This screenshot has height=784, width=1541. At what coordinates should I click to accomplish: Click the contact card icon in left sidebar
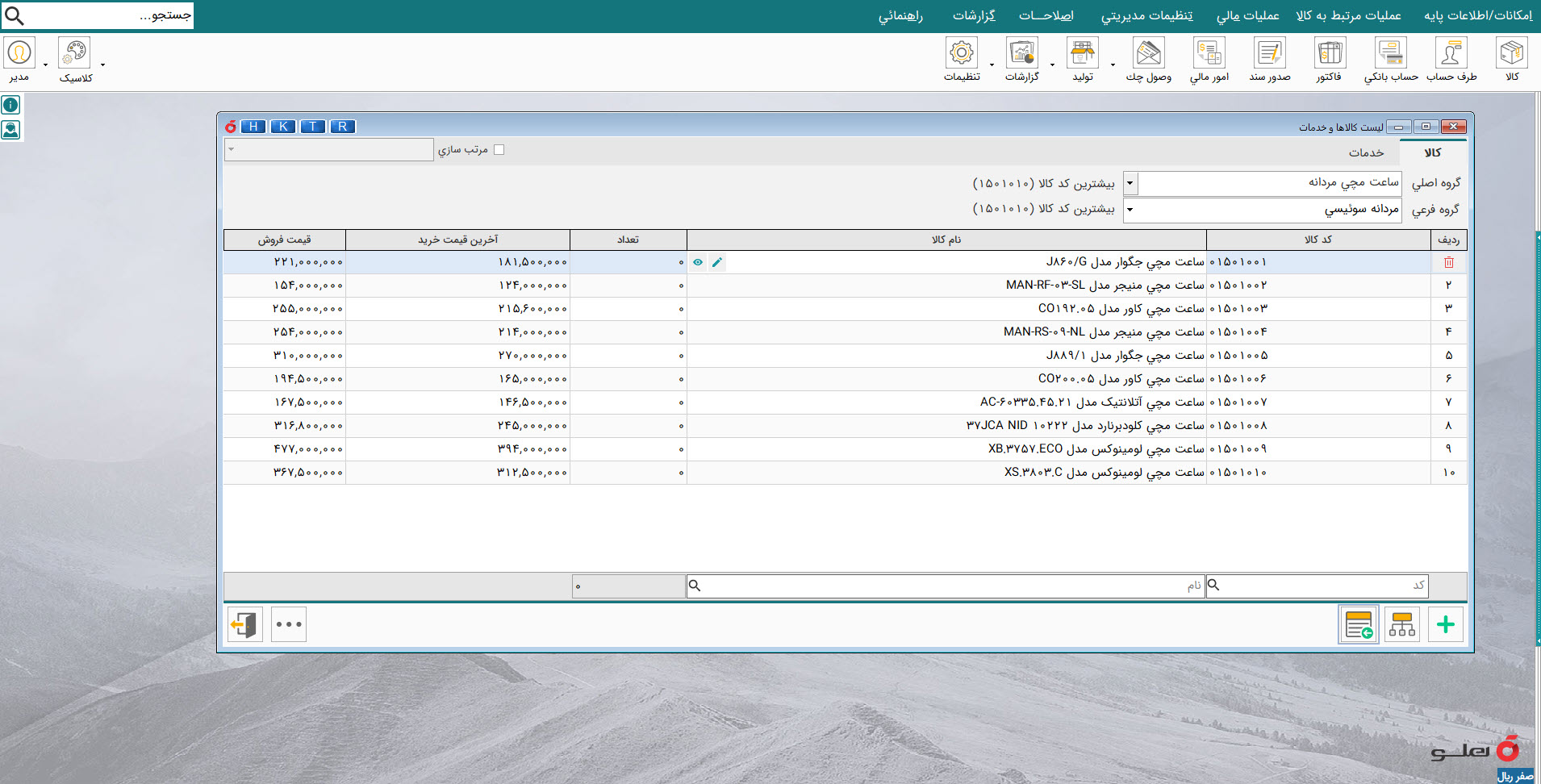coord(10,130)
